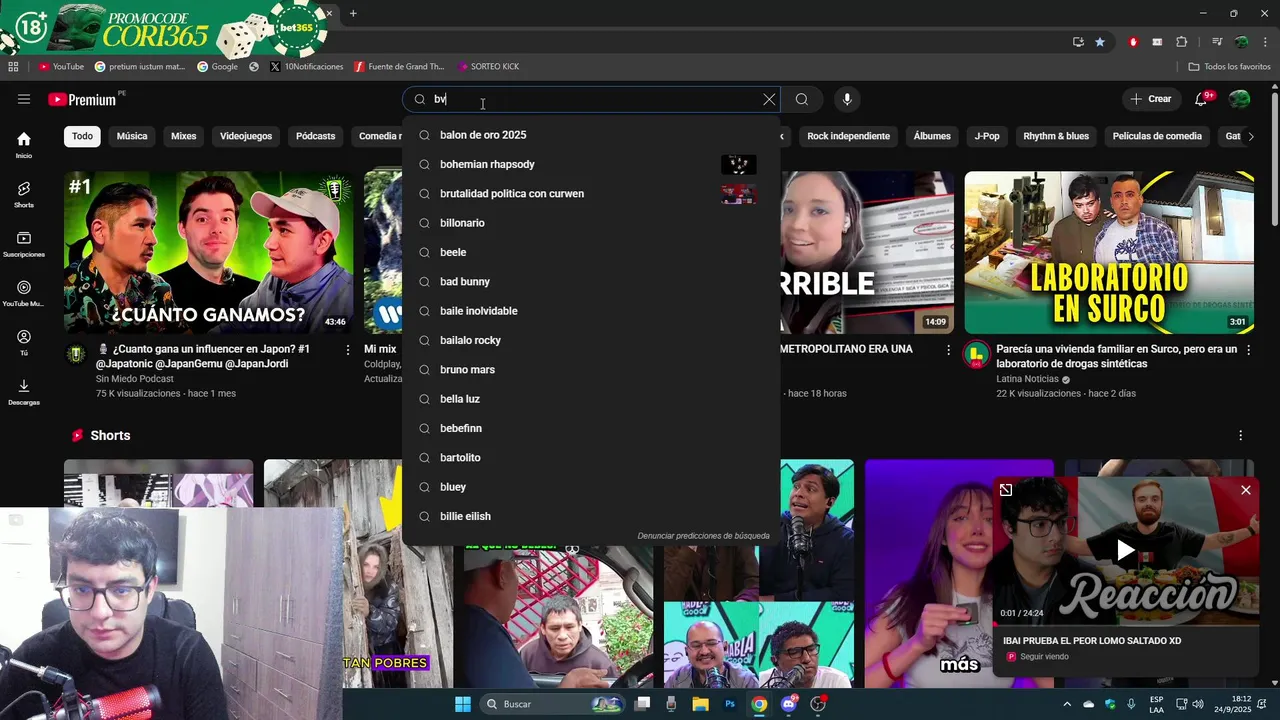Open the YouTube hamburger guide menu
This screenshot has width=1280, height=720.
click(x=24, y=99)
